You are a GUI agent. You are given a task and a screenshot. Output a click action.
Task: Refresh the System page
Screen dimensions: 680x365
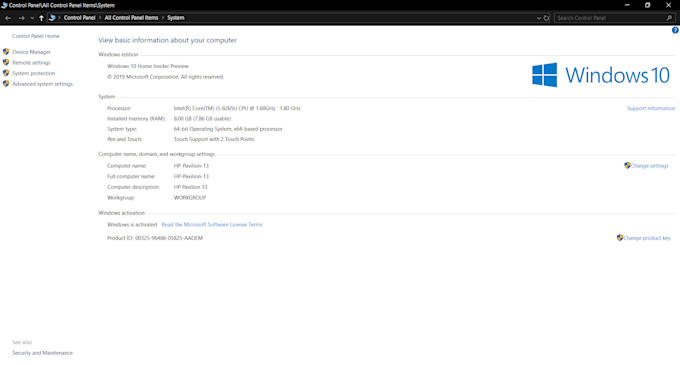click(546, 18)
